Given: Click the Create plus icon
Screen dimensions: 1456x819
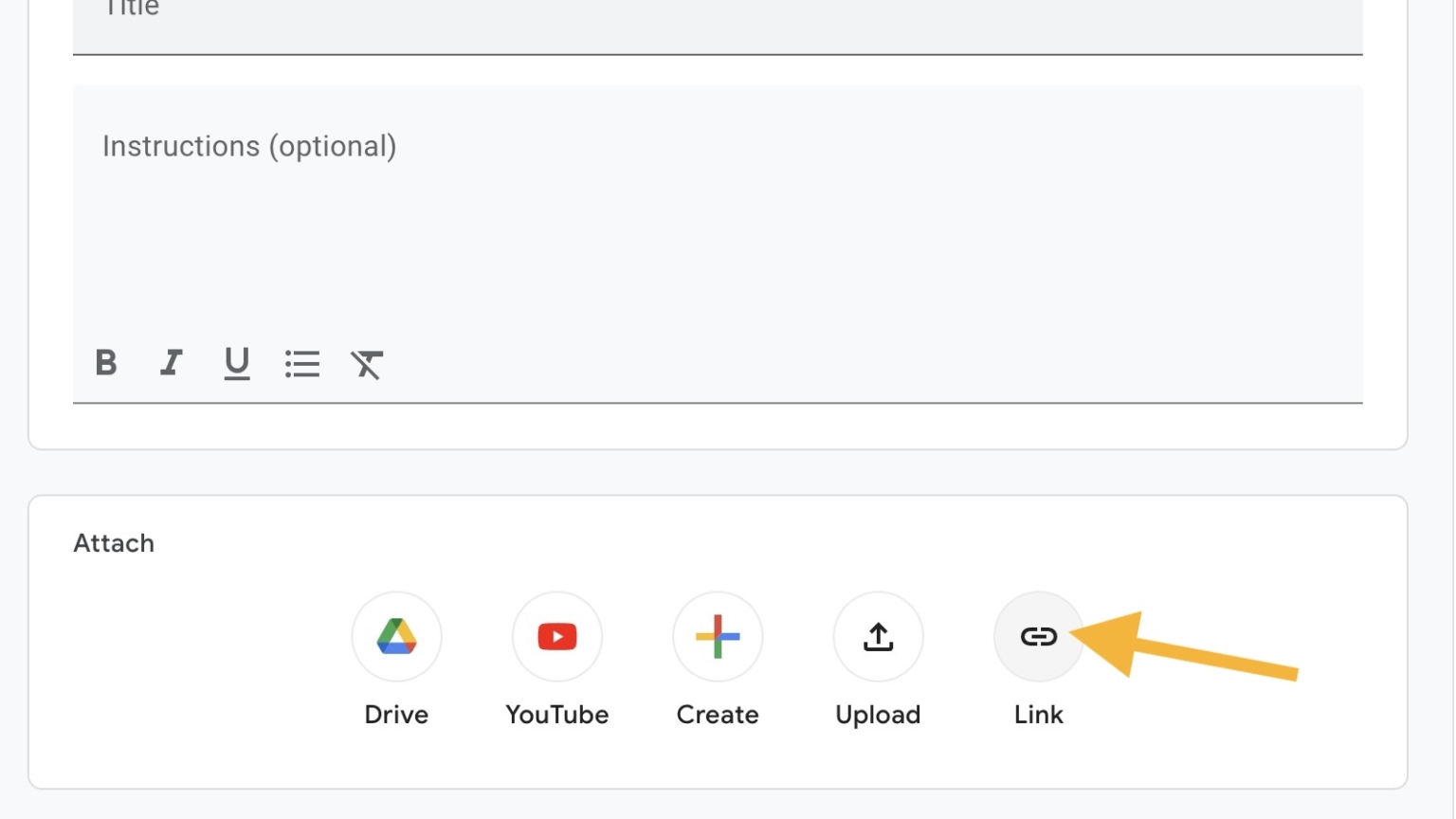Looking at the screenshot, I should (x=717, y=636).
